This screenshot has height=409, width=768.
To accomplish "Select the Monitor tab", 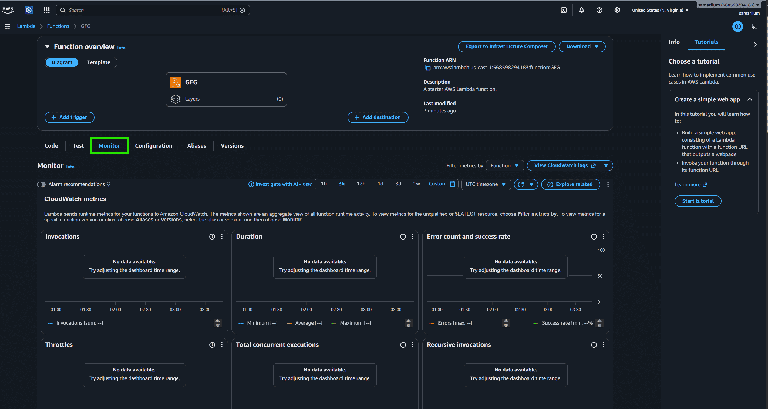I will tap(109, 146).
